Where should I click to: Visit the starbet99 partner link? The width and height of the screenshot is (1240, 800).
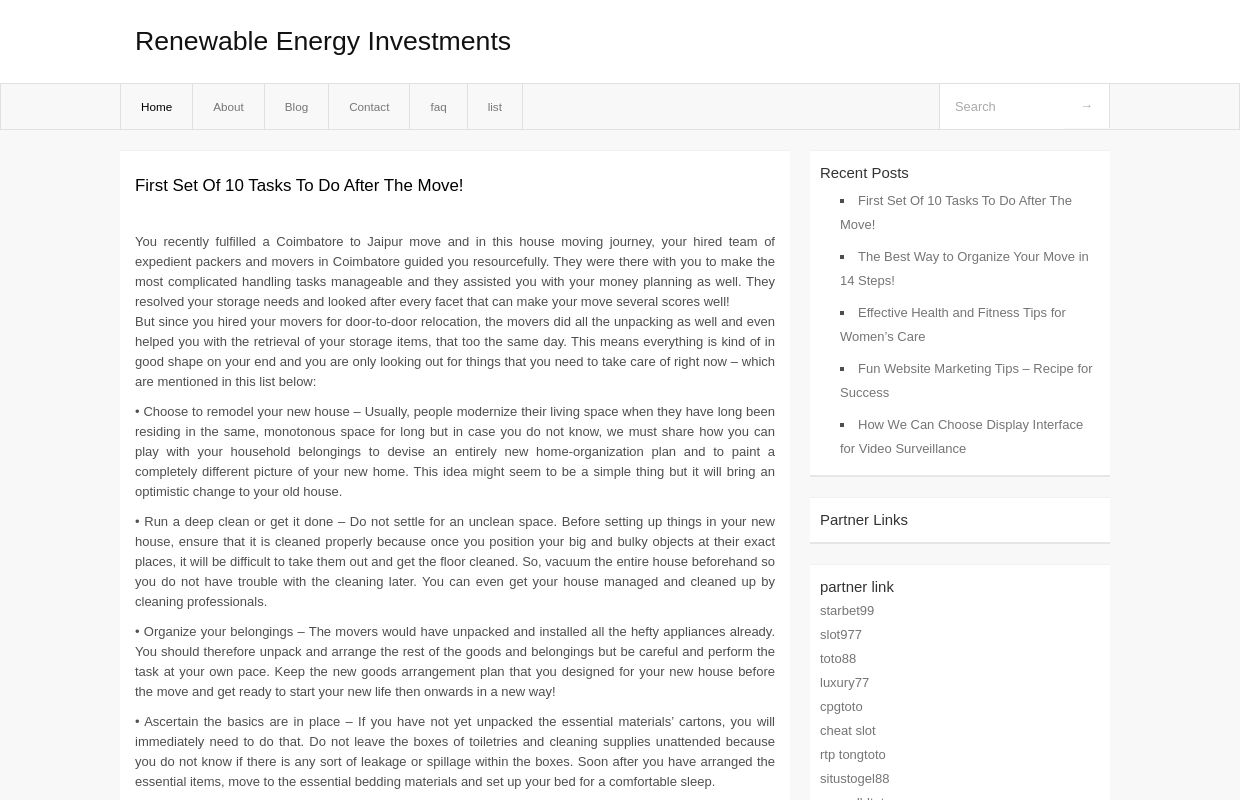[847, 610]
